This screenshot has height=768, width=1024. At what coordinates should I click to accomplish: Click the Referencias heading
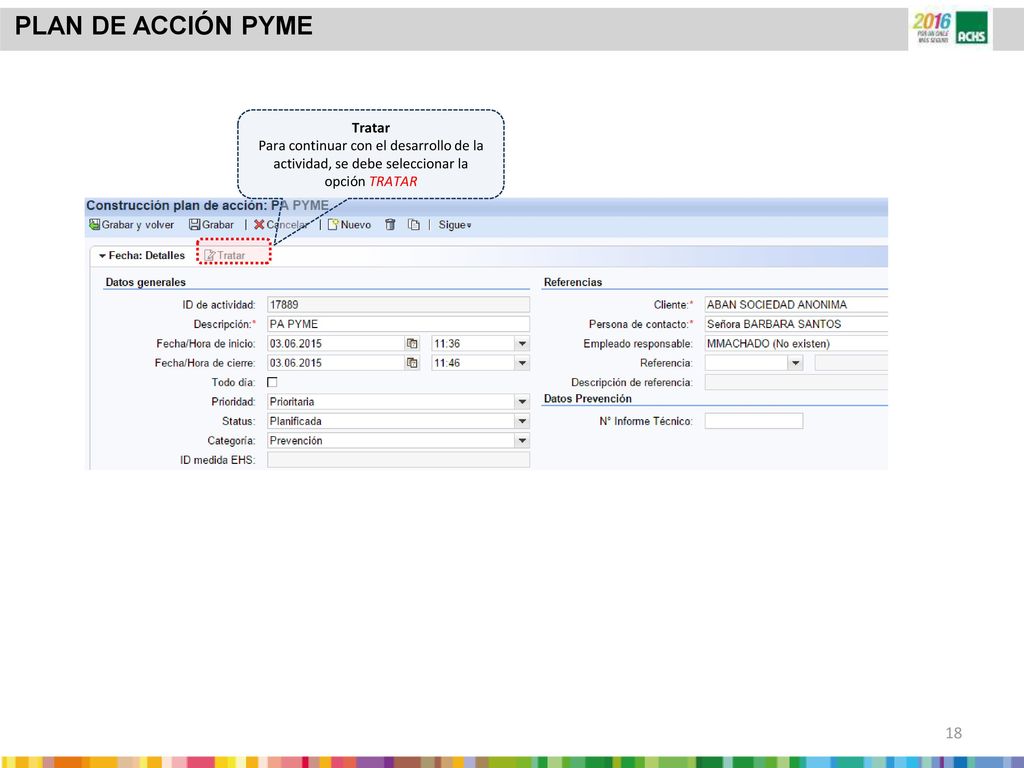coord(573,282)
